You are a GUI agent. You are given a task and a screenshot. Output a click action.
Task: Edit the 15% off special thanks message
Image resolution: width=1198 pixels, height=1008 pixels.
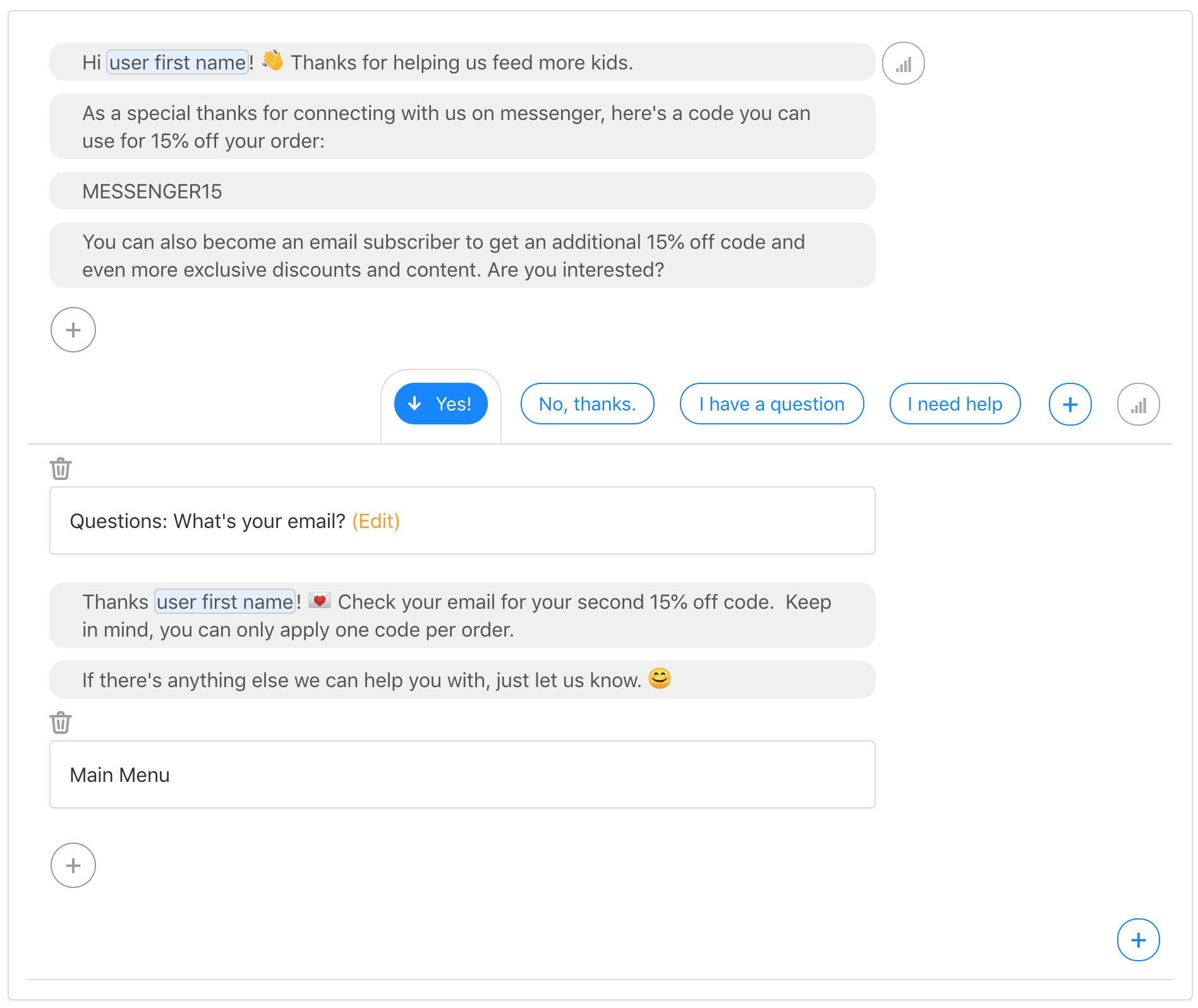click(463, 126)
